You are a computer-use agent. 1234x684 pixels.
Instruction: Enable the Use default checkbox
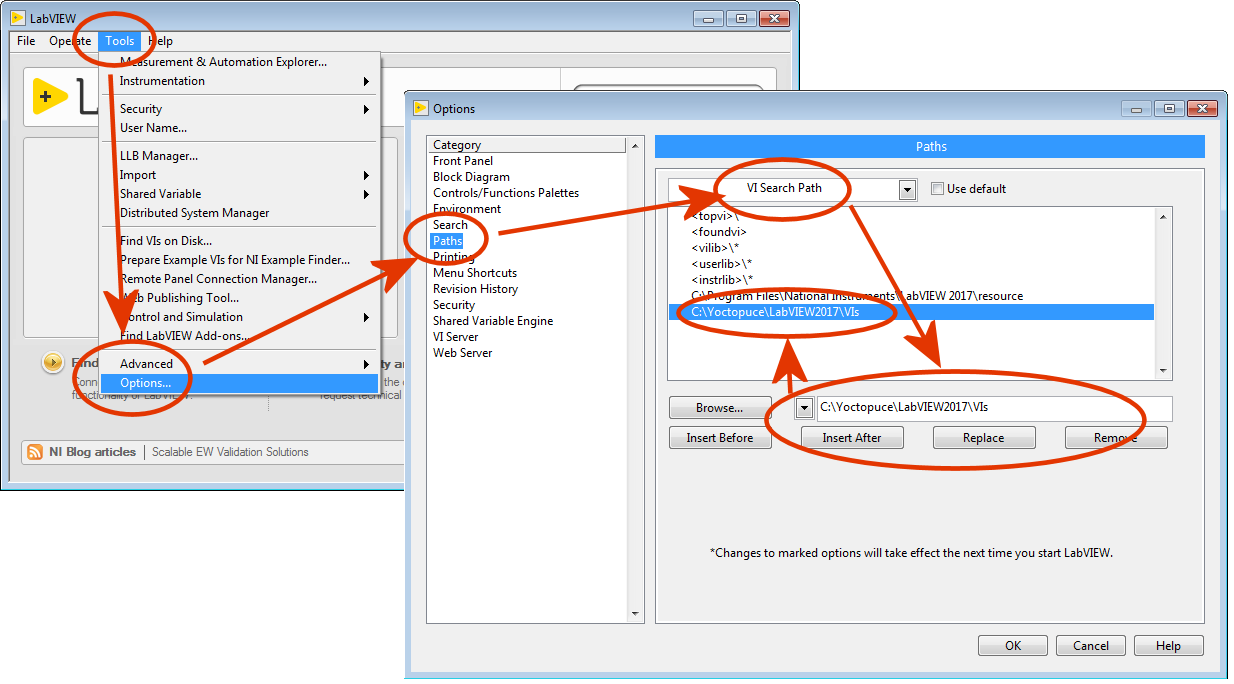click(x=937, y=189)
